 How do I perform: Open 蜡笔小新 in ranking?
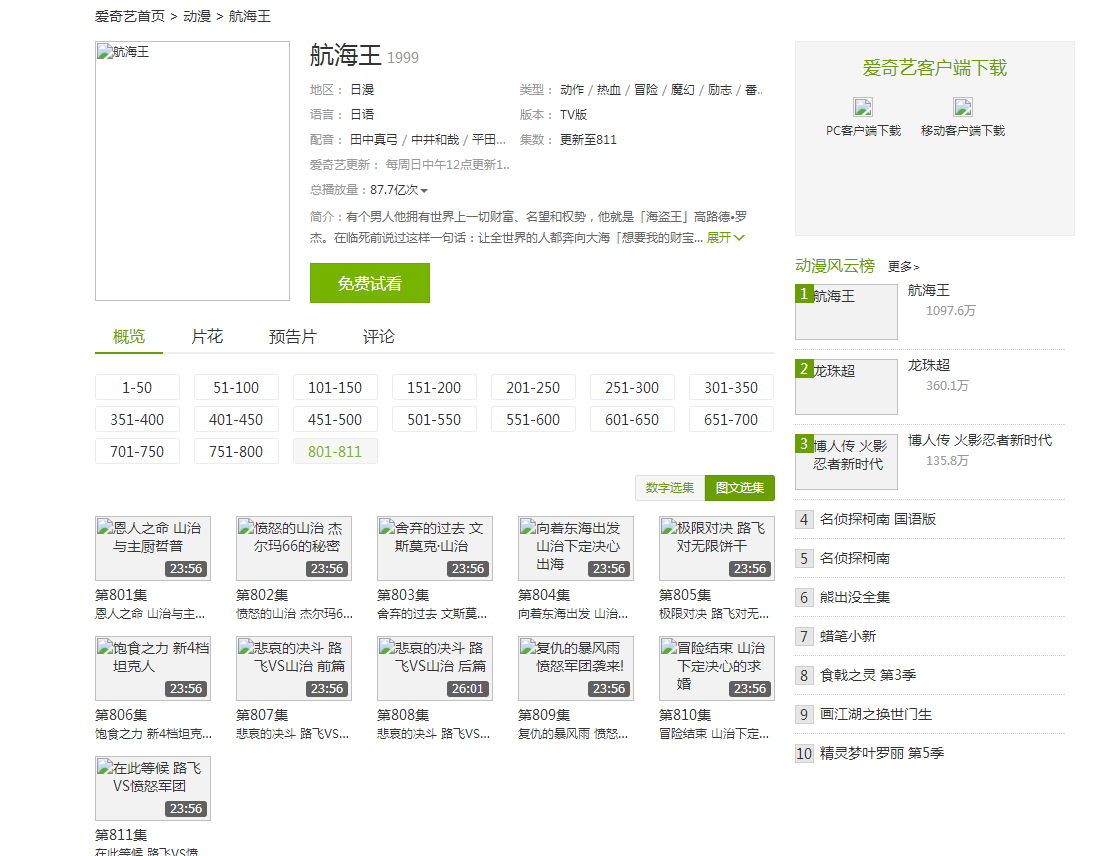click(848, 636)
